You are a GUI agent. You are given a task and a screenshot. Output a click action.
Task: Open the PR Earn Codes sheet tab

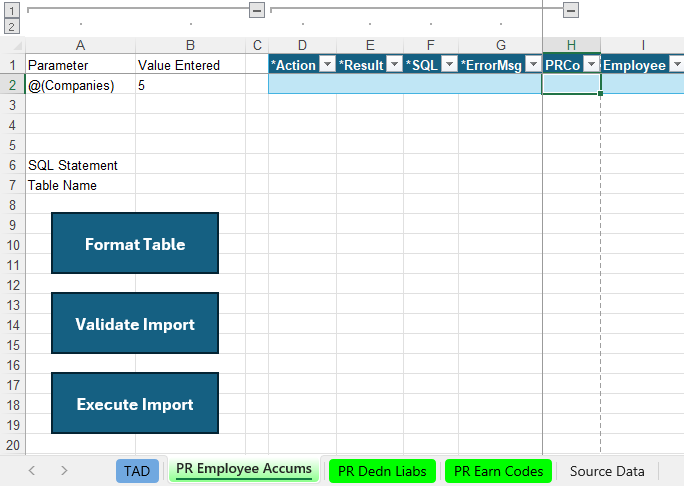click(498, 471)
